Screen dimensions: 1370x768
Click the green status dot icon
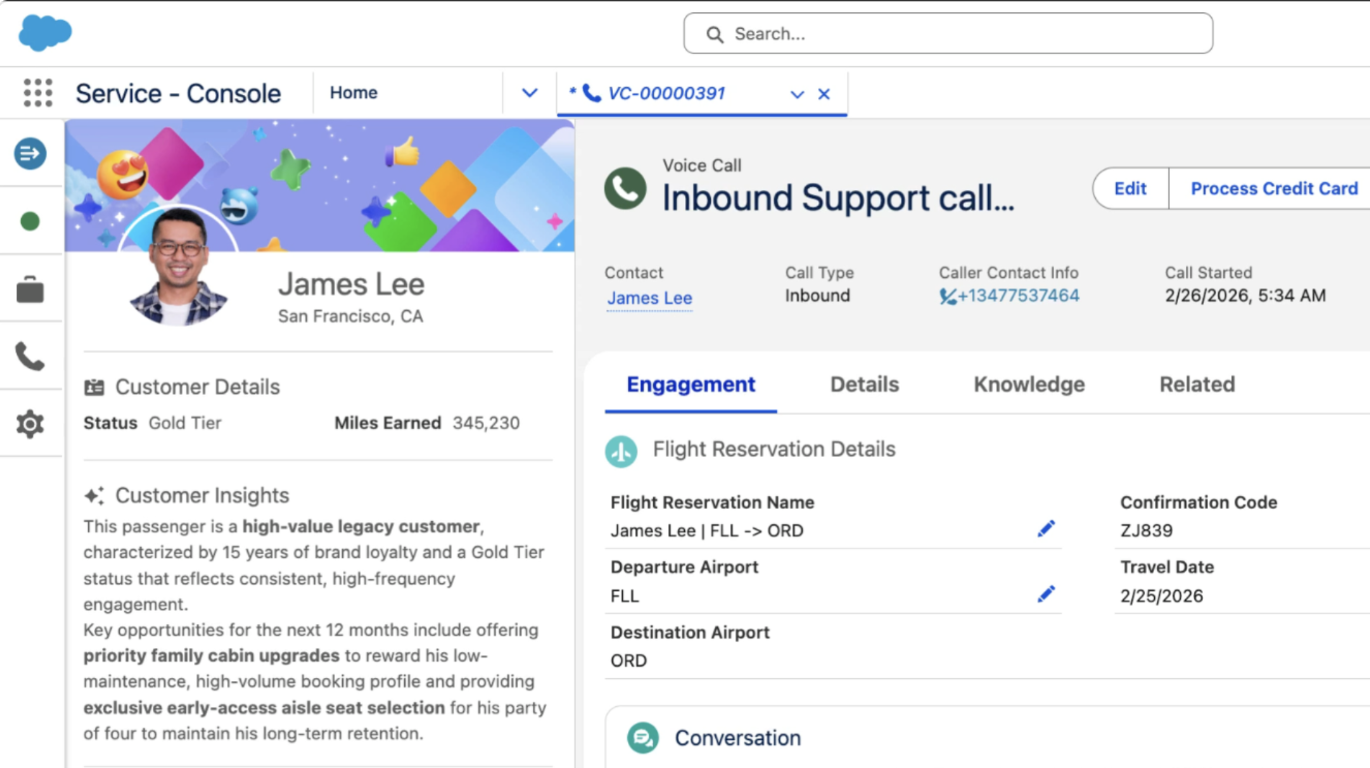click(30, 221)
